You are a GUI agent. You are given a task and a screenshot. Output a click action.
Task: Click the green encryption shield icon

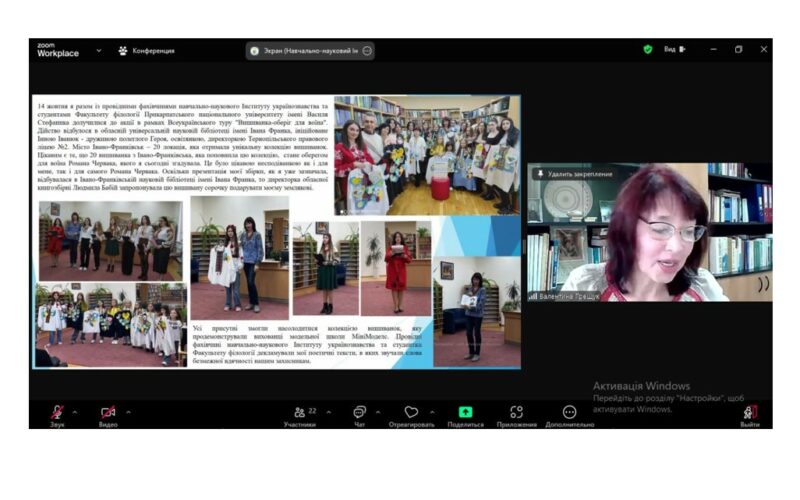coord(647,49)
